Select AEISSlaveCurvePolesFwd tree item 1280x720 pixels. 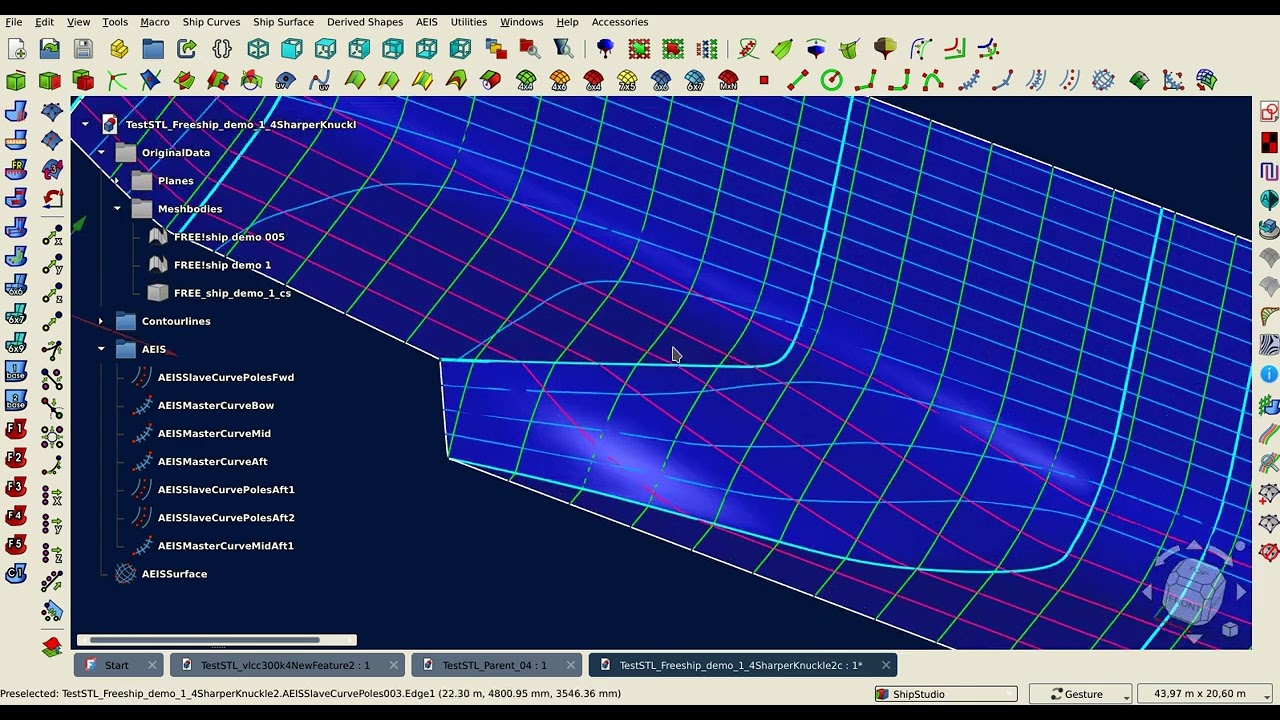pyautogui.click(x=226, y=377)
